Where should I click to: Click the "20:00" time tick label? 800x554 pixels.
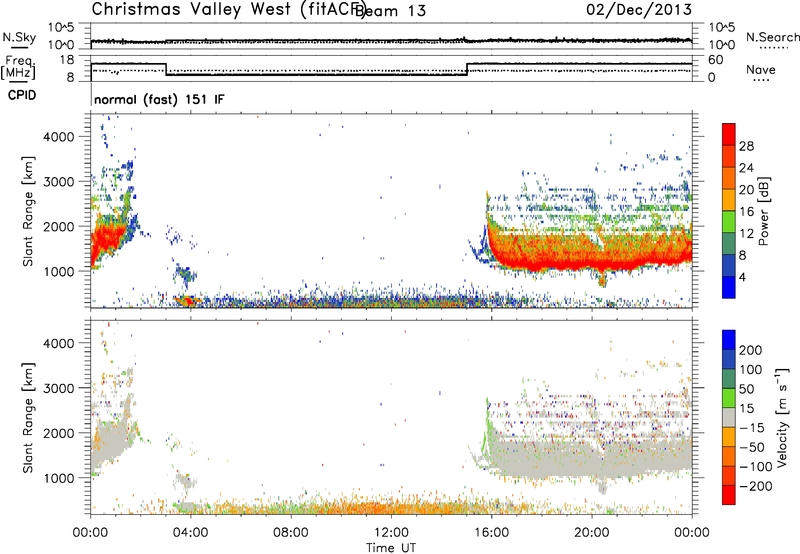coord(591,533)
